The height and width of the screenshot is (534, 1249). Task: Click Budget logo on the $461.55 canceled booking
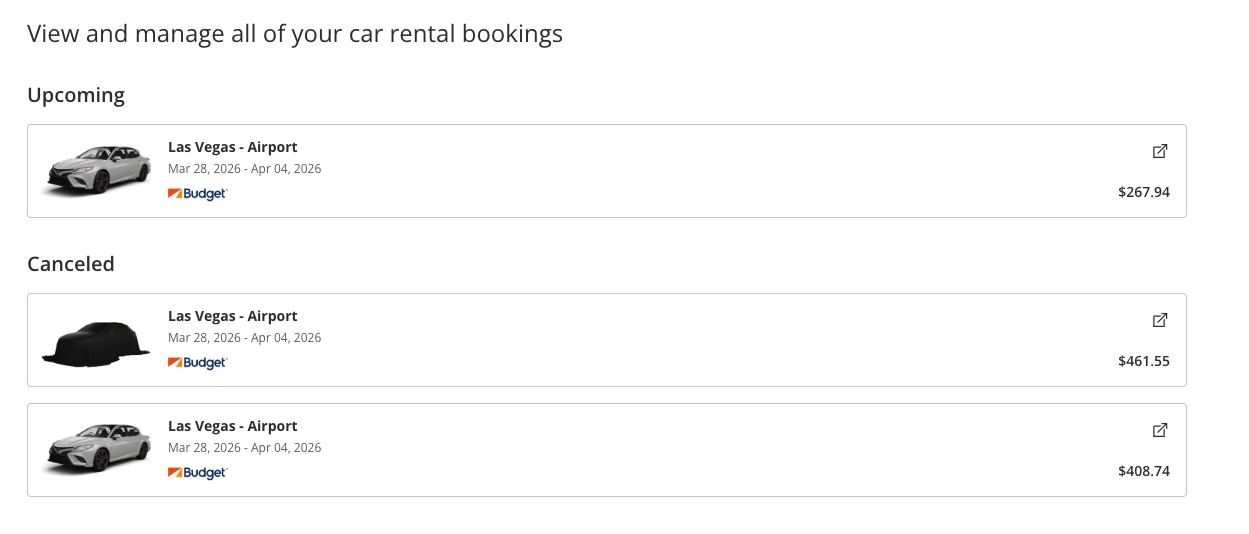[x=198, y=362]
